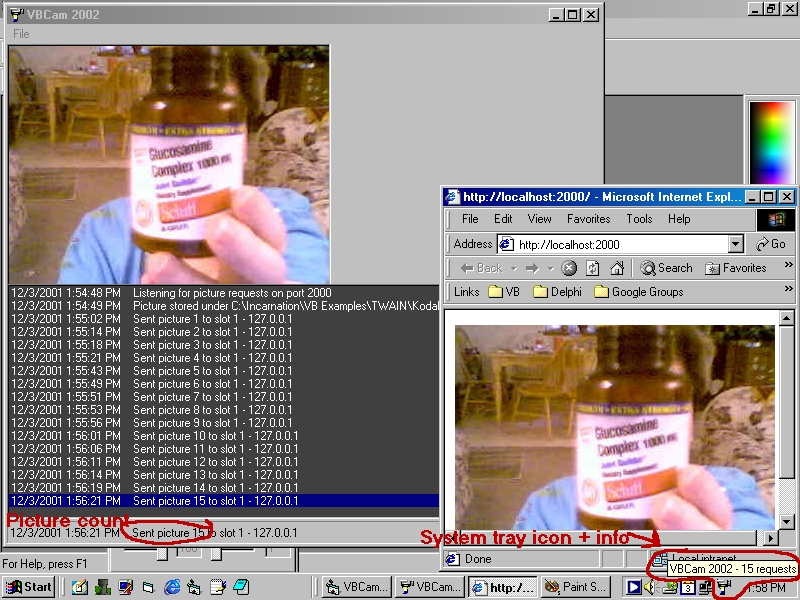Open the Forward button history dropdown arrow
The width and height of the screenshot is (800, 600).
(x=550, y=268)
